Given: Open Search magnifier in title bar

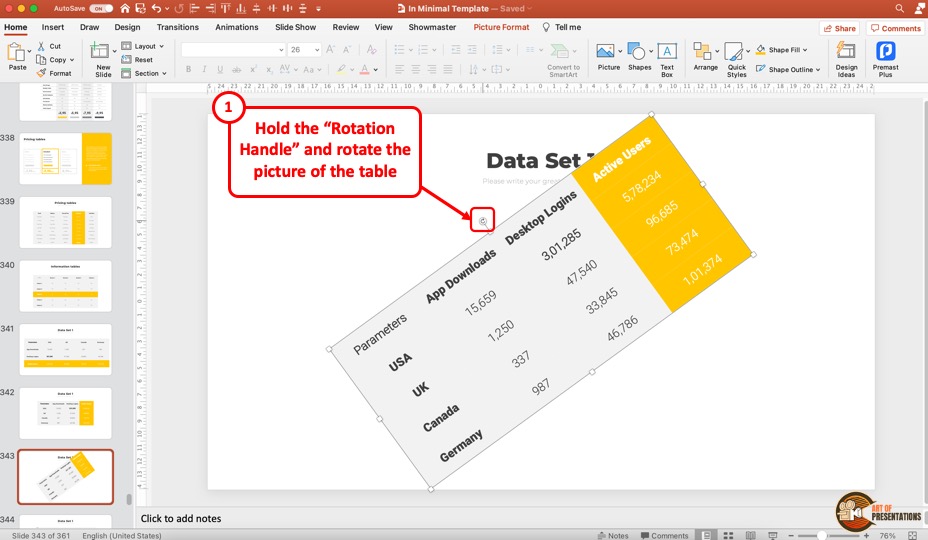Looking at the screenshot, I should click(x=900, y=8).
